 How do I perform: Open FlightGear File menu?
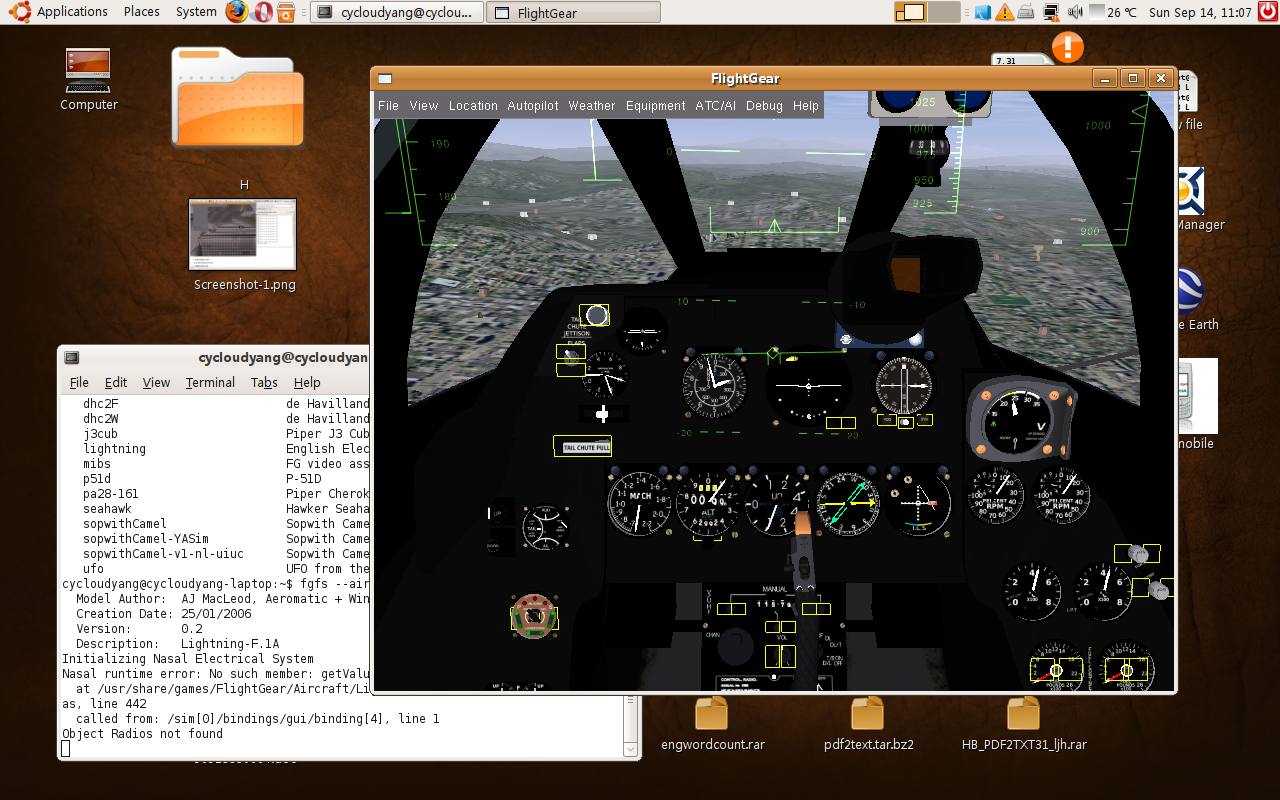pyautogui.click(x=388, y=105)
